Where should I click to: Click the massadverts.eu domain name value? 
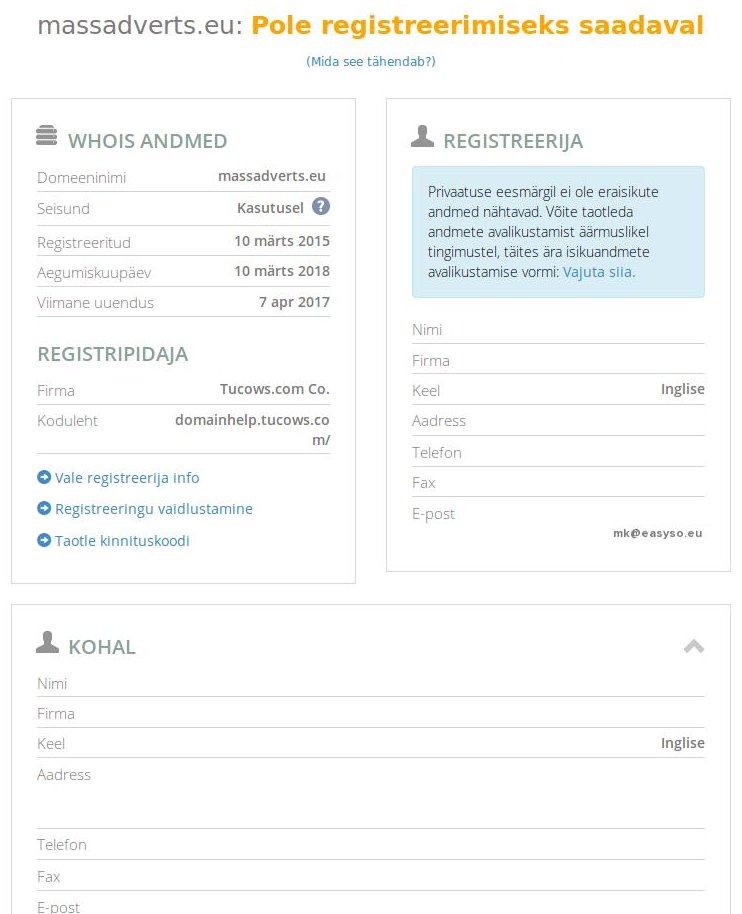coord(272,176)
